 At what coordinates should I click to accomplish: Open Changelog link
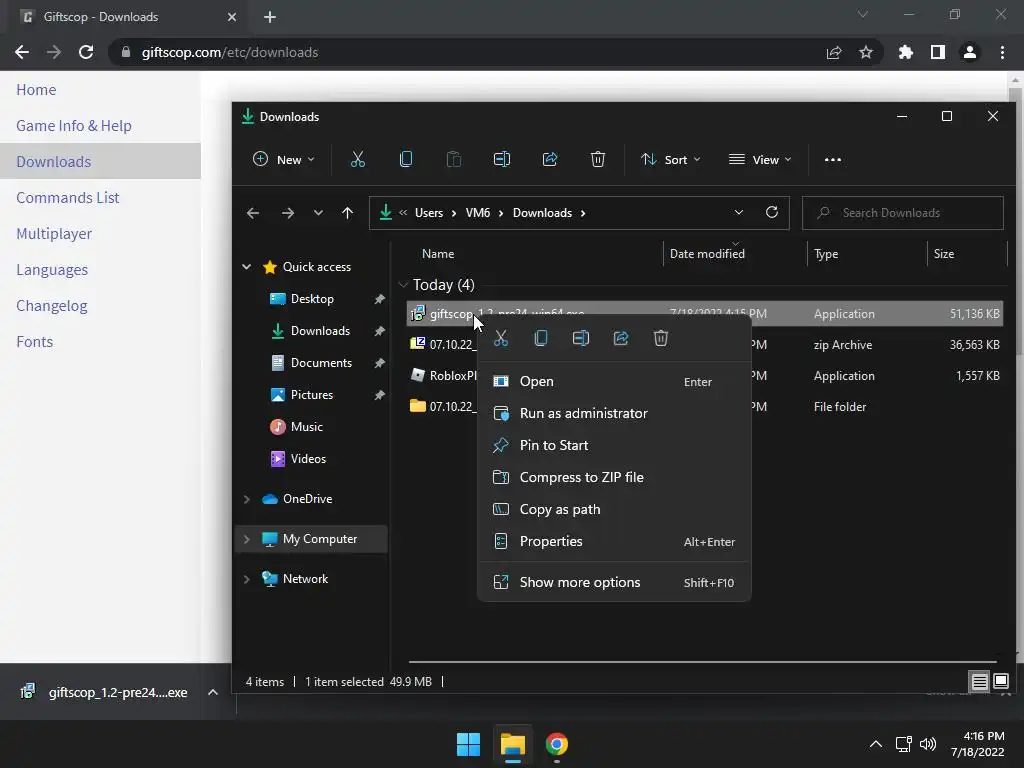tap(52, 306)
